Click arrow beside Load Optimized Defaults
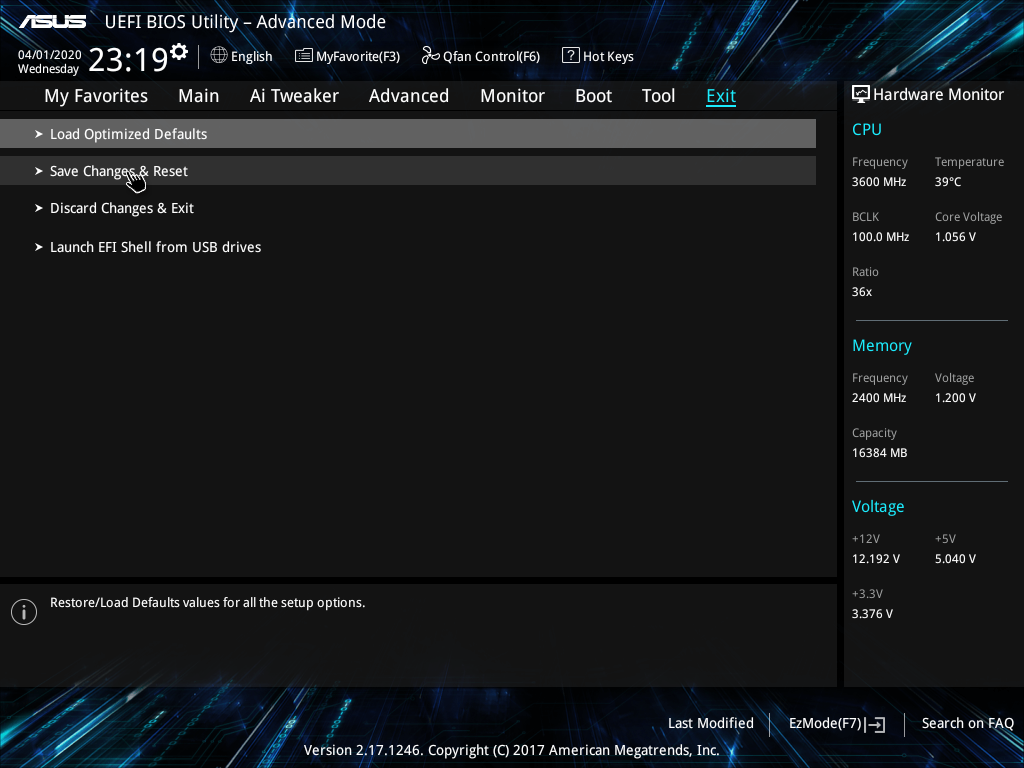 (x=39, y=134)
